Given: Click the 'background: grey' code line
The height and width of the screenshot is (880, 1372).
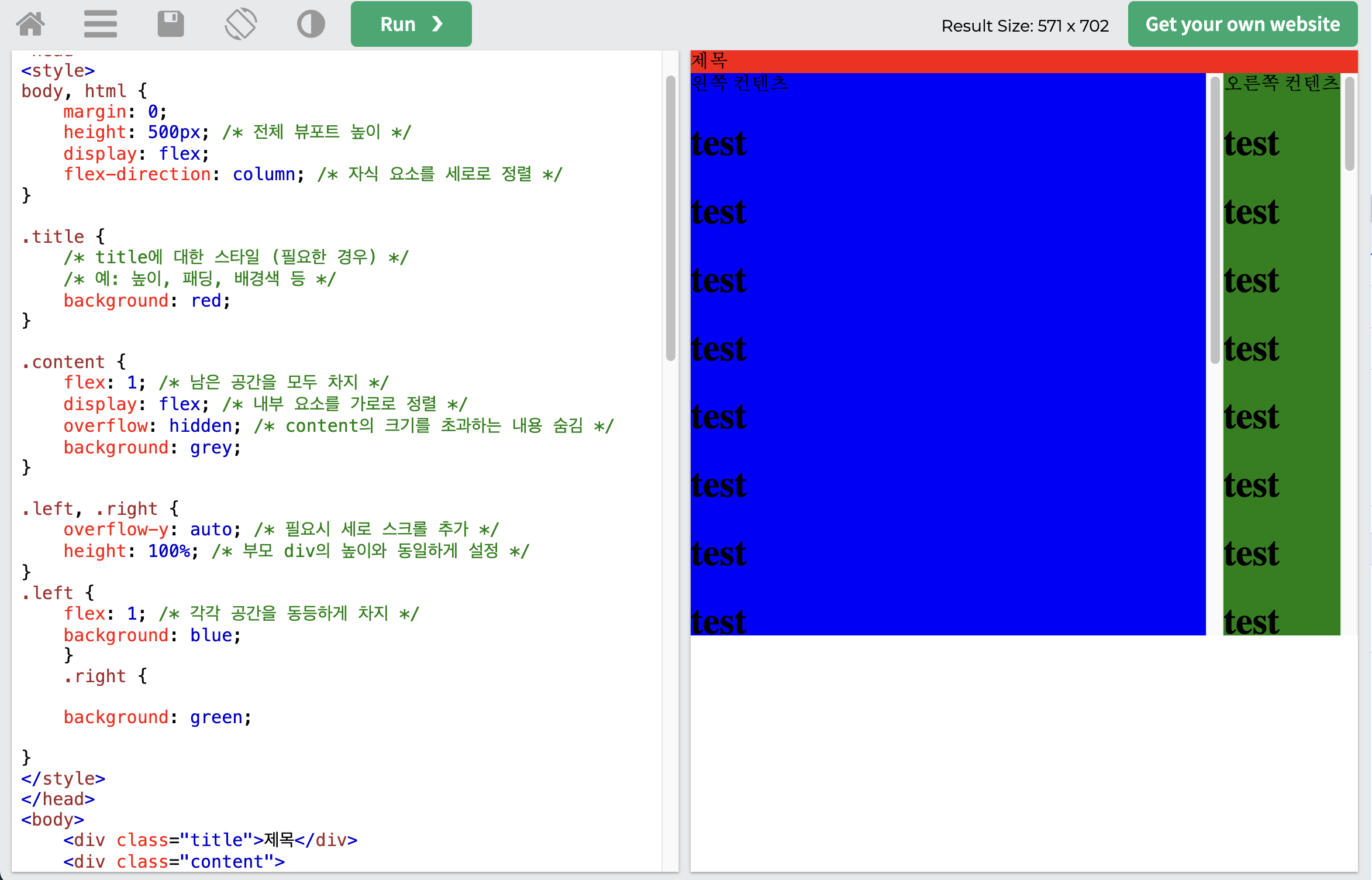Looking at the screenshot, I should pos(152,448).
